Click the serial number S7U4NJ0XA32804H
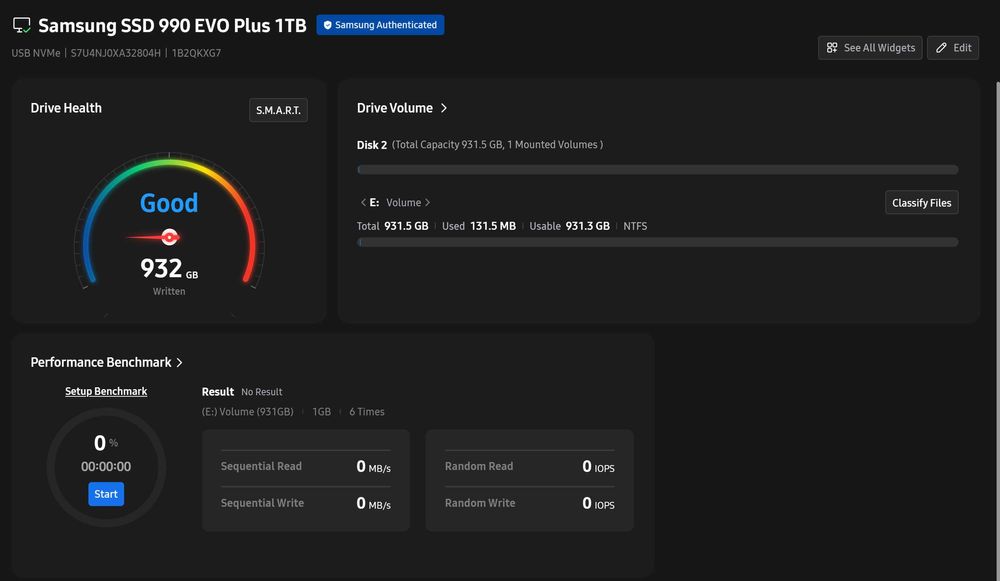 coord(115,53)
